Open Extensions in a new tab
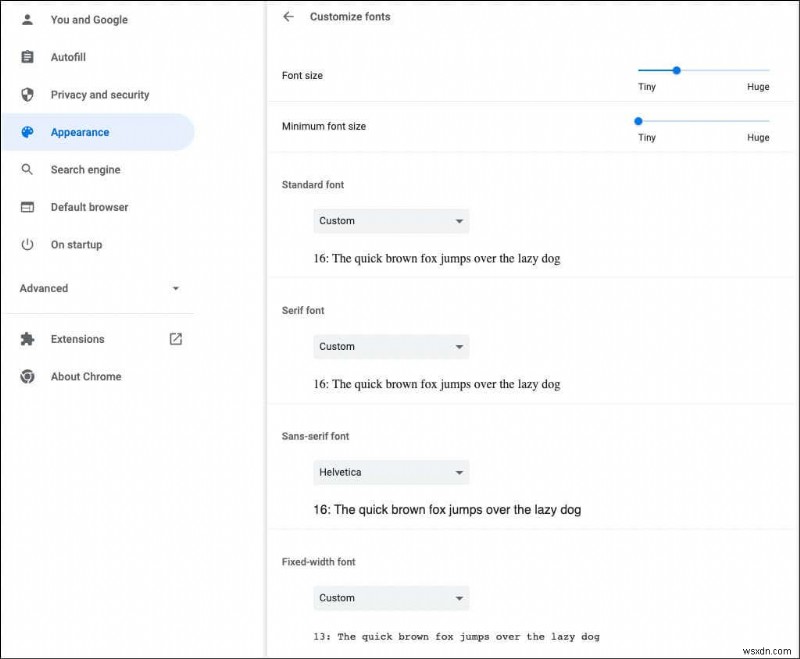 [x=174, y=339]
